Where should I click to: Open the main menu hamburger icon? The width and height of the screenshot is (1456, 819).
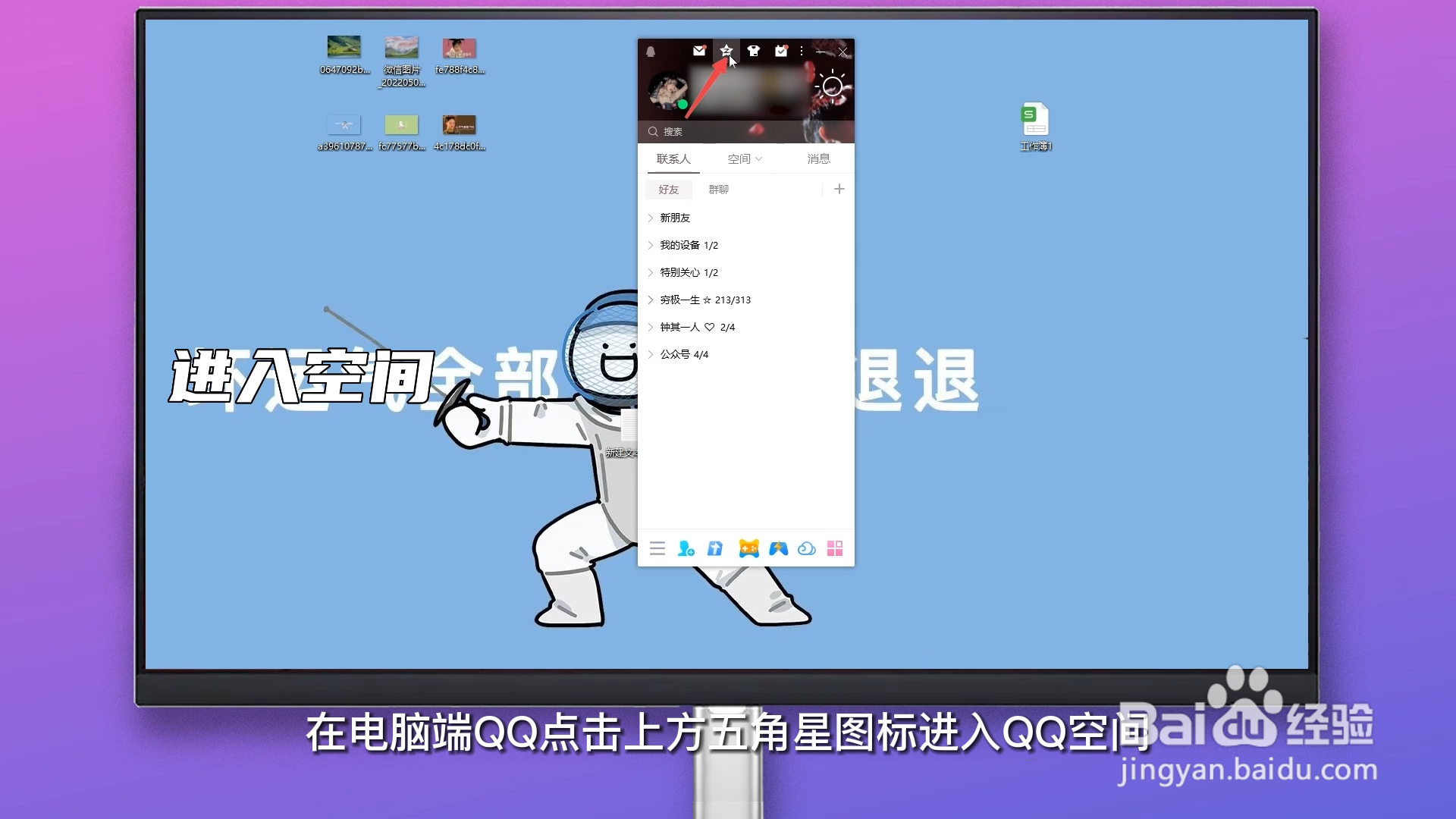657,548
